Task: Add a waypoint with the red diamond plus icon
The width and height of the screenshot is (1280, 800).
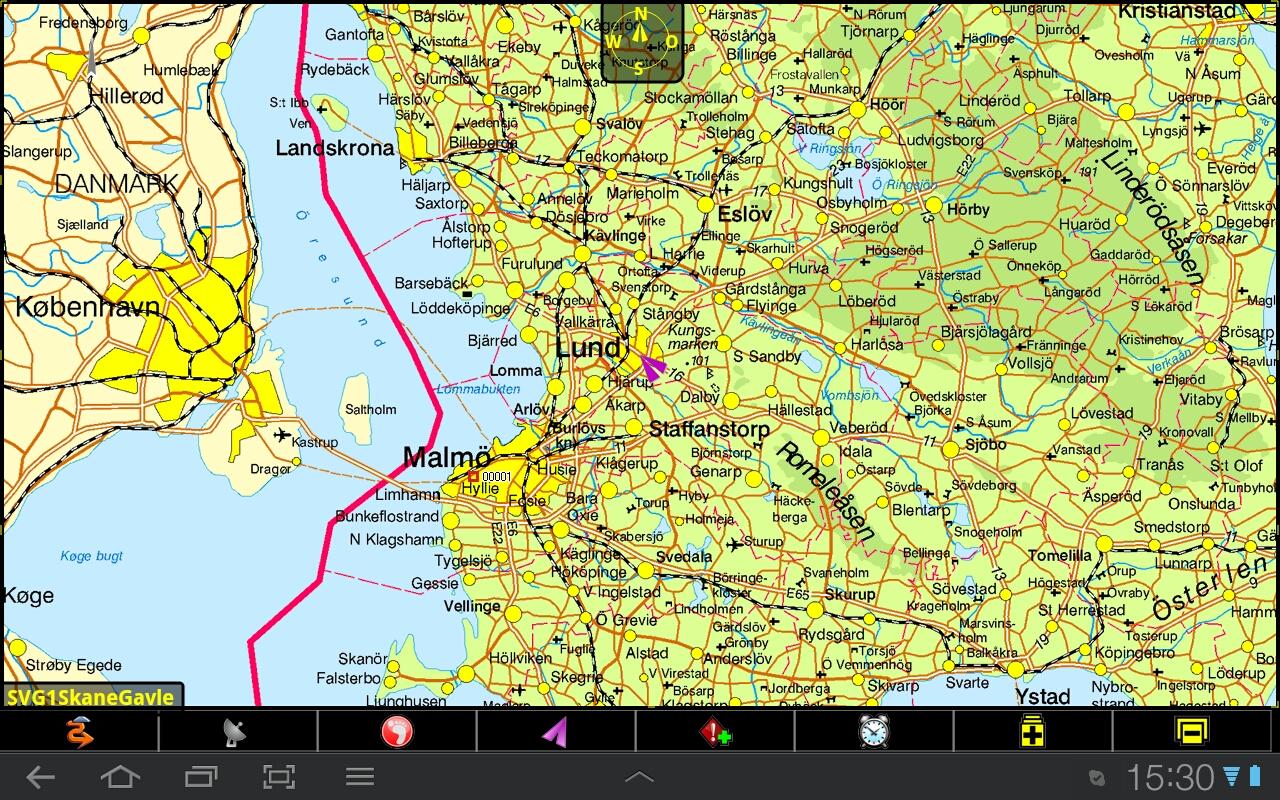Action: click(x=715, y=732)
